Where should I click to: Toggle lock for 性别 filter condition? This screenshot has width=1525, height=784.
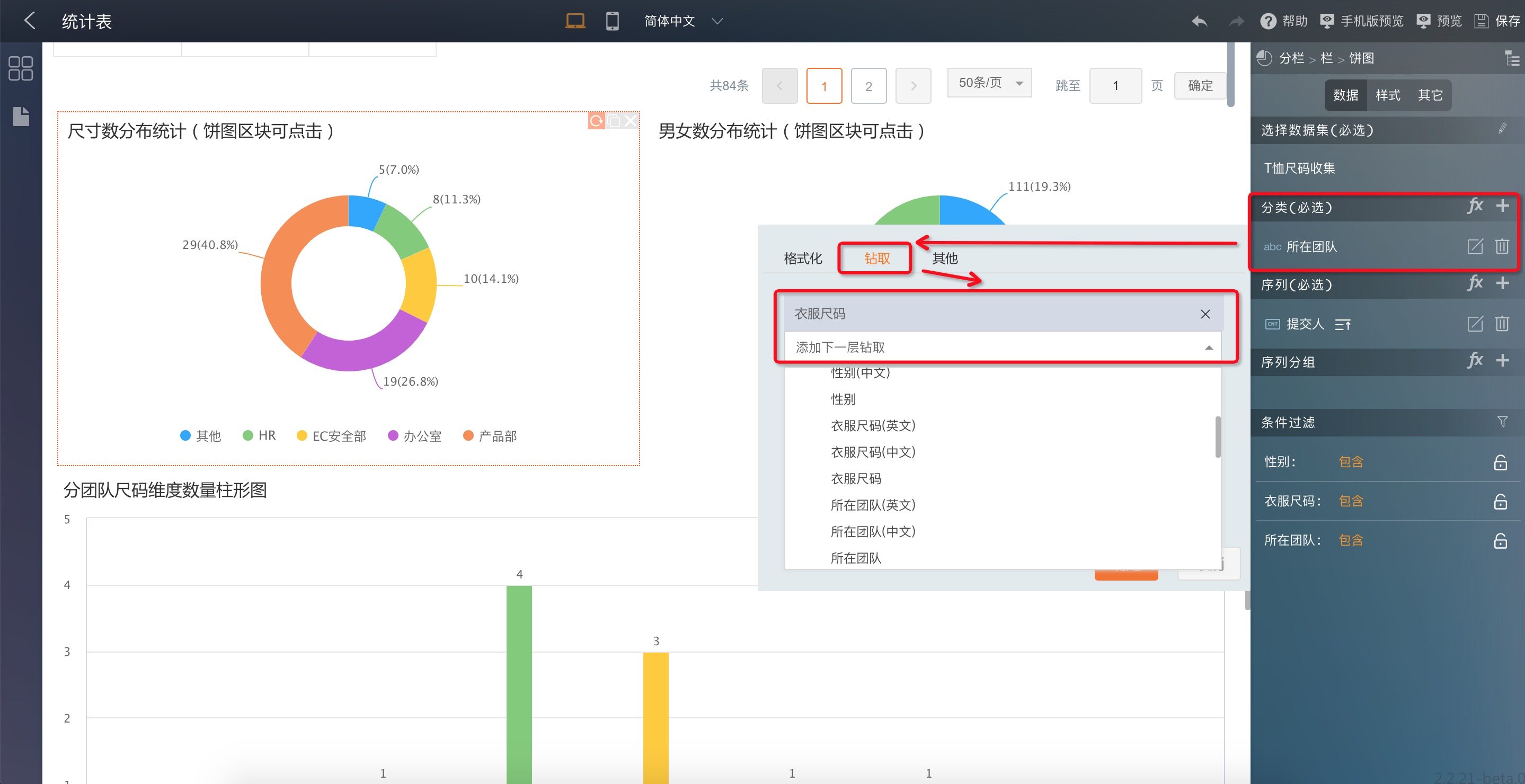[1500, 462]
